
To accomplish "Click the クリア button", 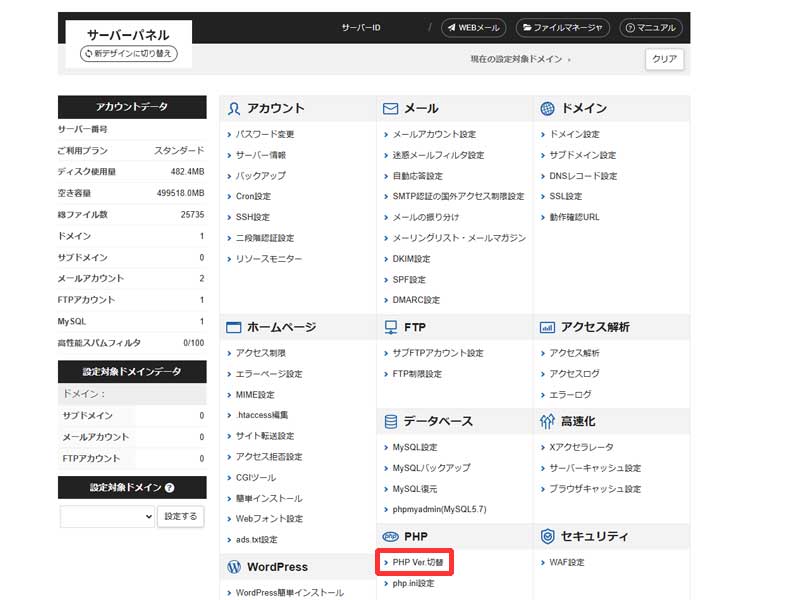I will (x=664, y=59).
